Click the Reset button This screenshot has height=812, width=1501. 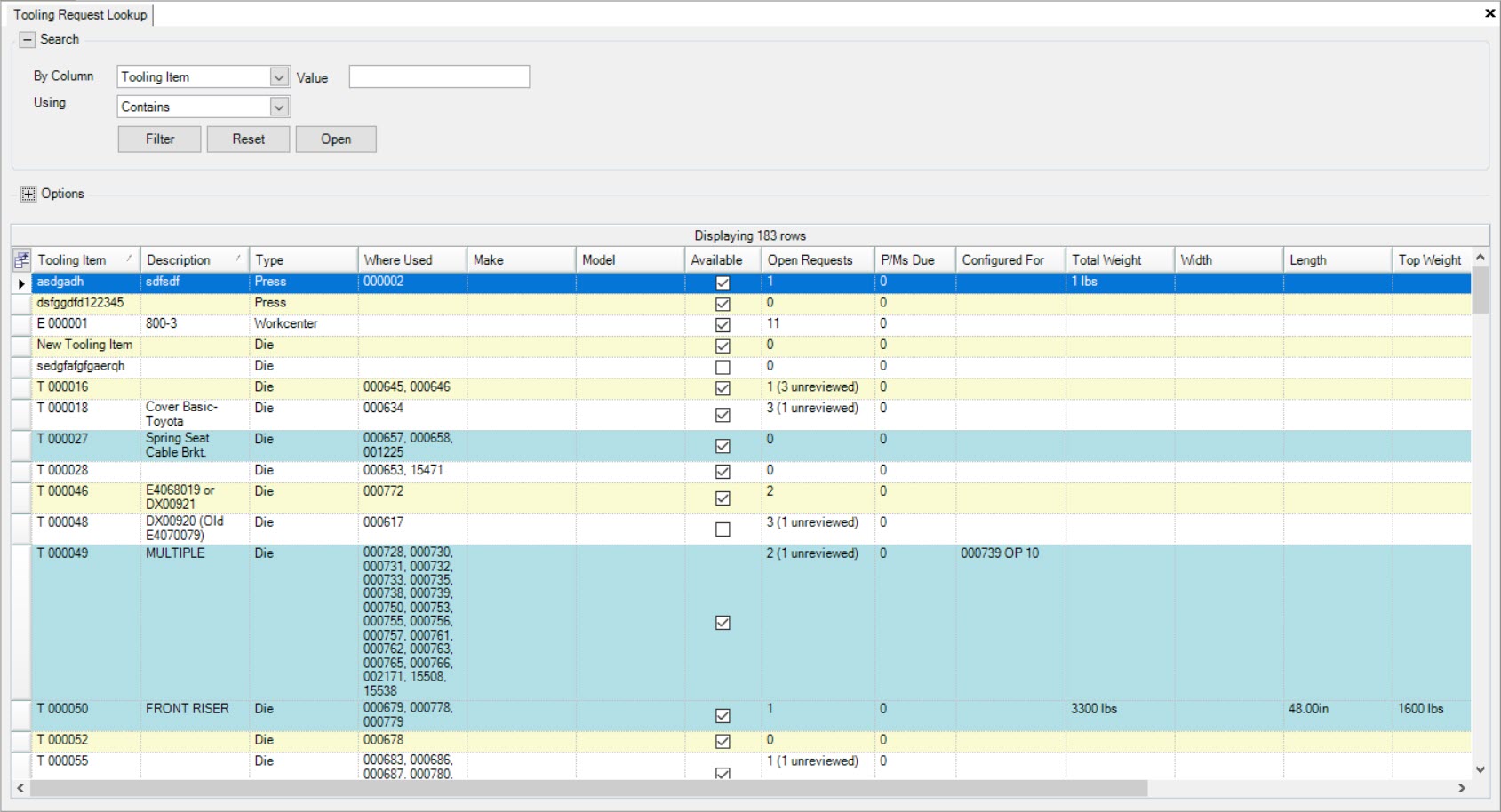click(249, 139)
